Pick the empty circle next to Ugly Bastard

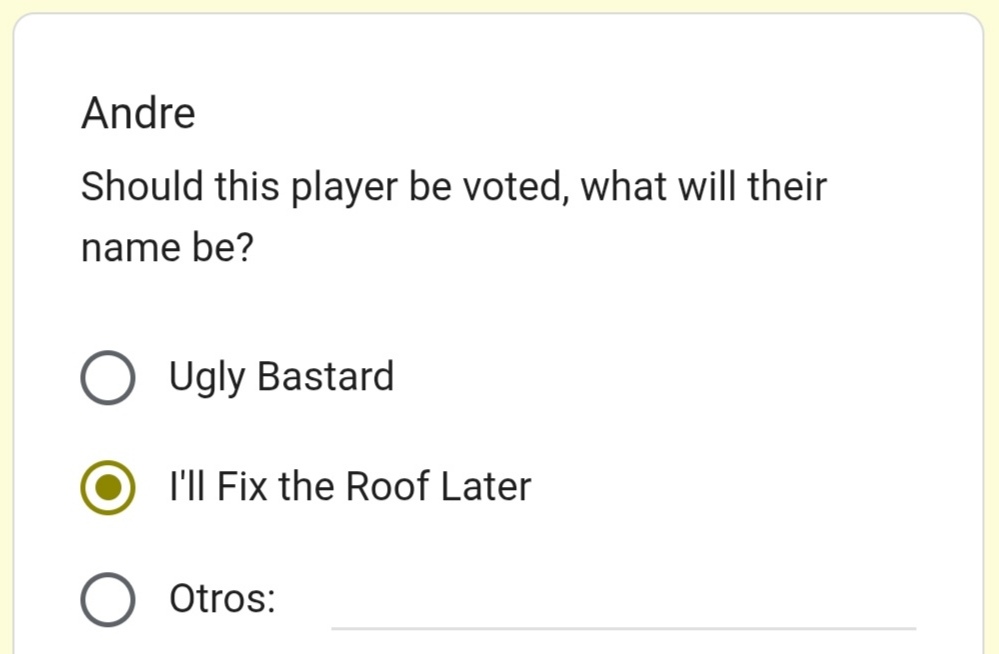(108, 377)
